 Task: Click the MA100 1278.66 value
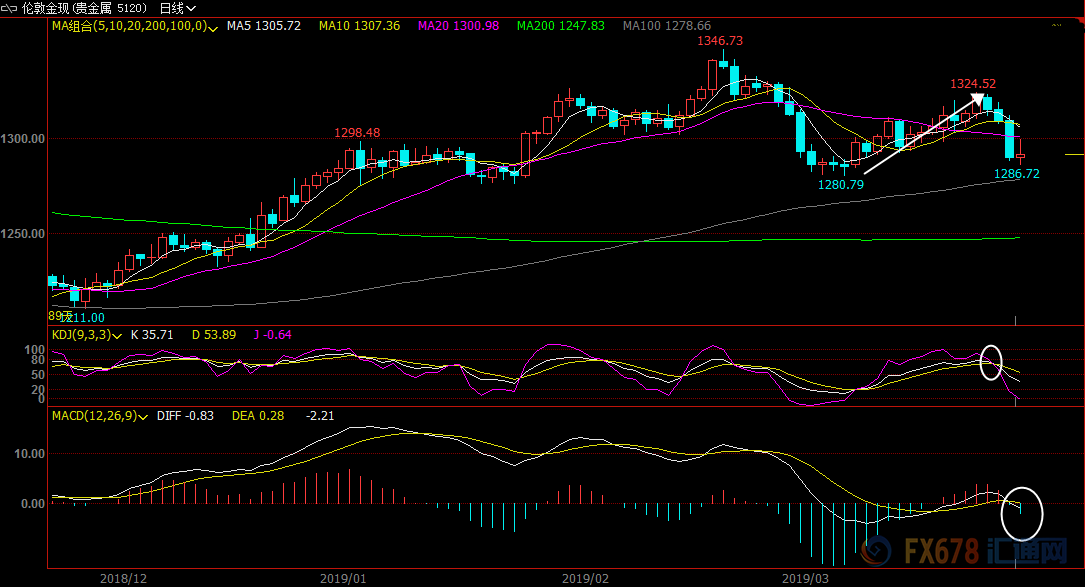tap(666, 26)
